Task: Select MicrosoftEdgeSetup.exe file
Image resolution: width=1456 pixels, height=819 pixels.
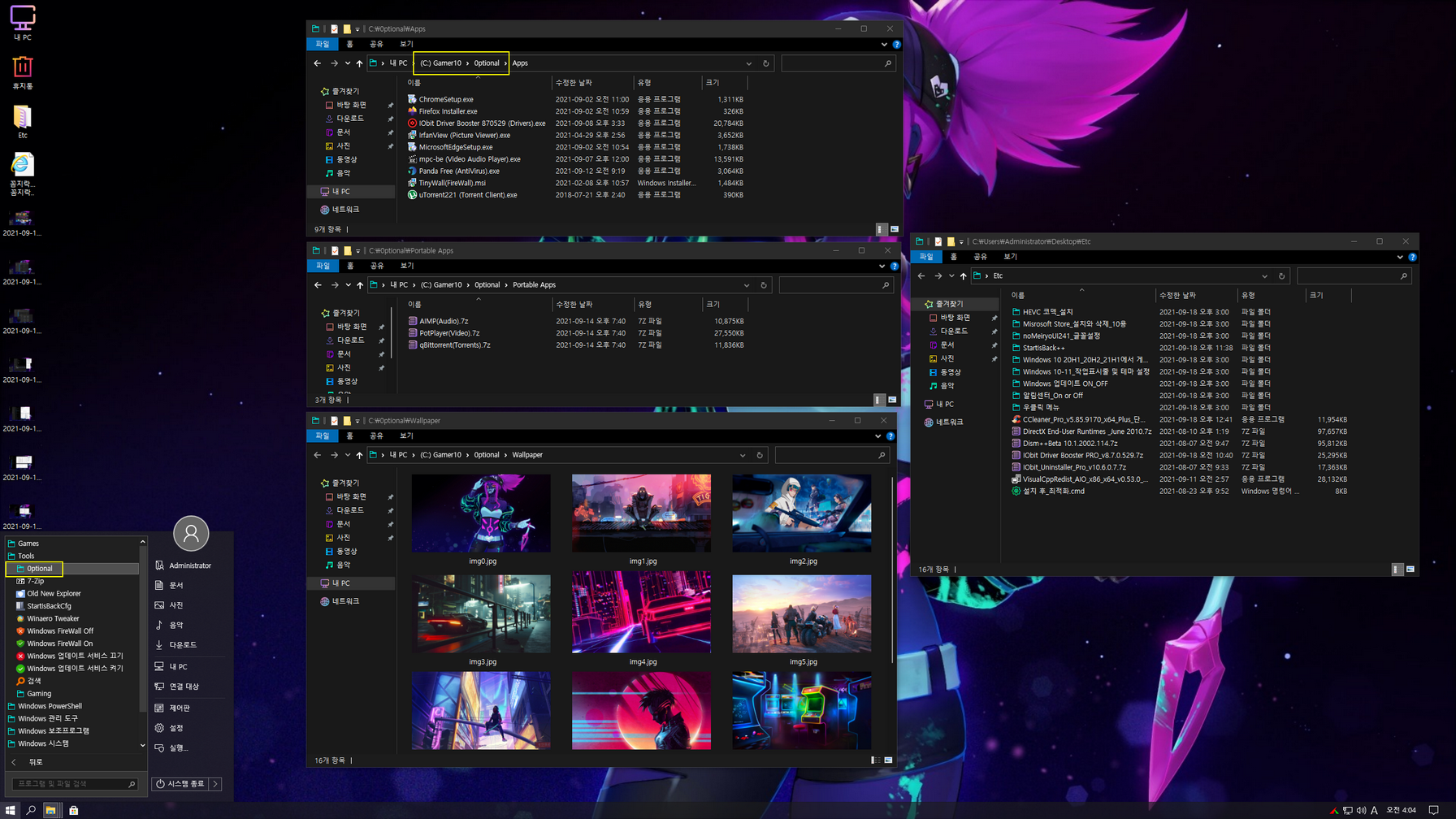Action: pyautogui.click(x=455, y=147)
